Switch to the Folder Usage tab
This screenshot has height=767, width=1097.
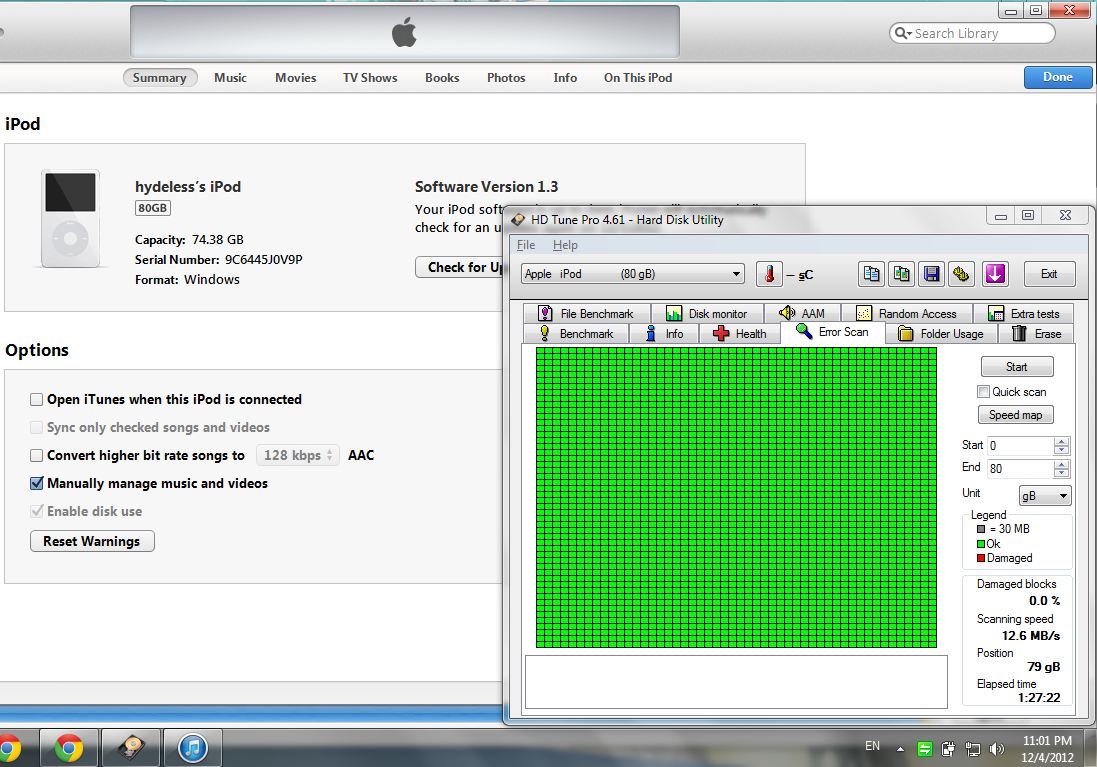click(x=940, y=334)
